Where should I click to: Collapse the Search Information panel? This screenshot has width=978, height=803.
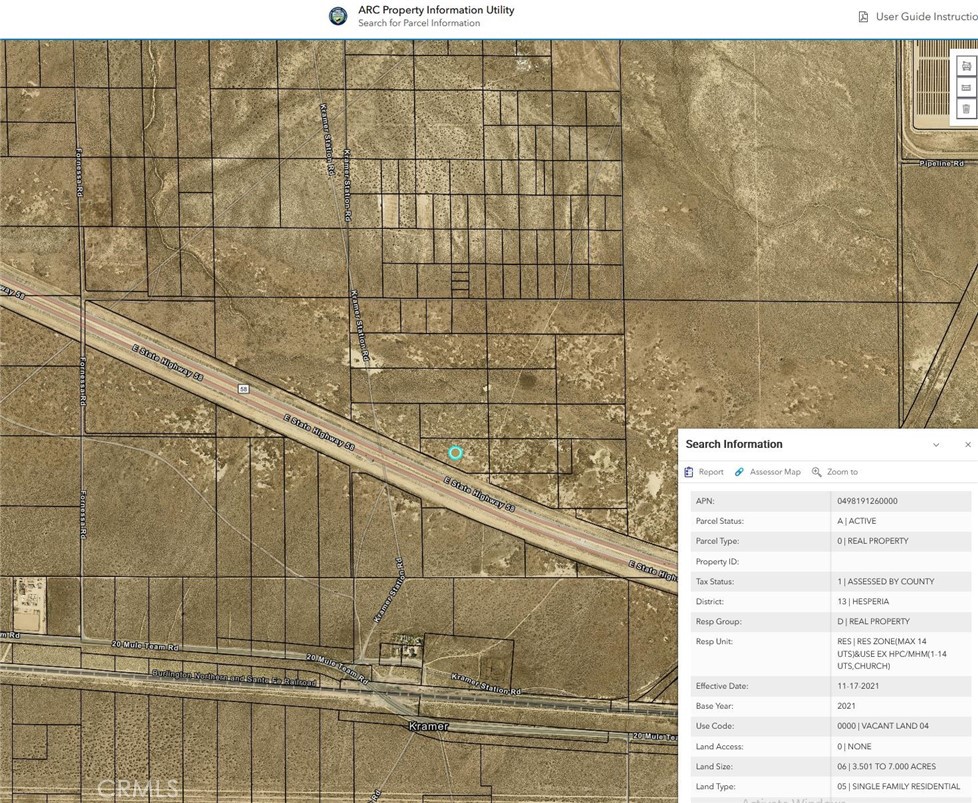(936, 445)
